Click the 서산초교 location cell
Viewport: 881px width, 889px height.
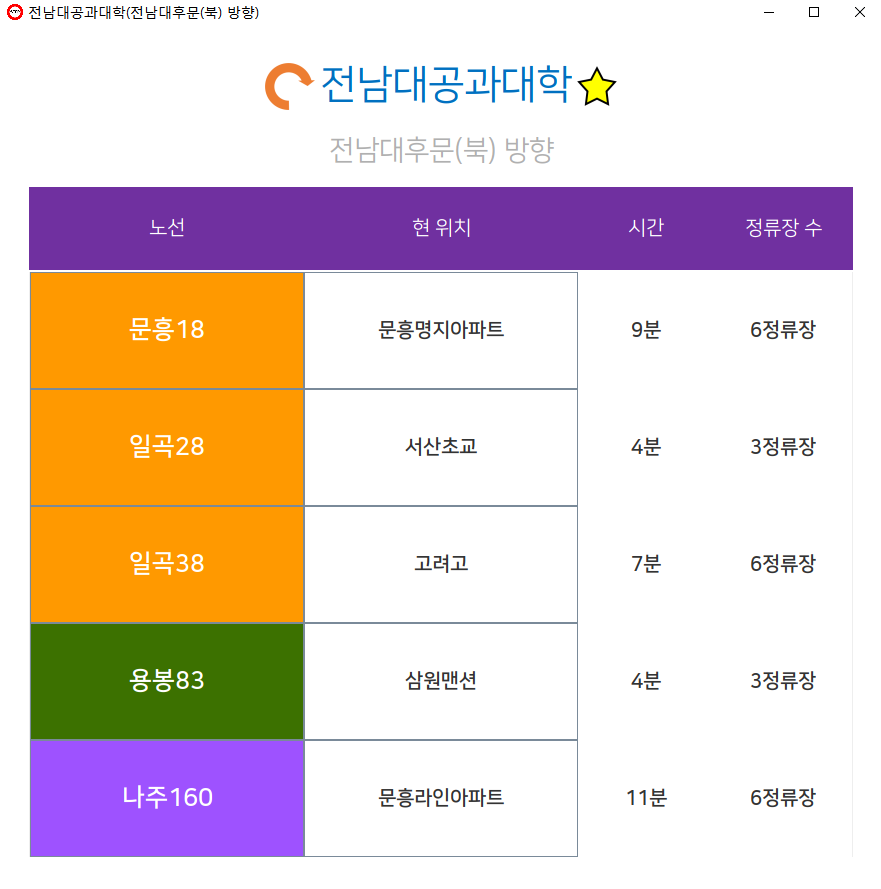(441, 447)
